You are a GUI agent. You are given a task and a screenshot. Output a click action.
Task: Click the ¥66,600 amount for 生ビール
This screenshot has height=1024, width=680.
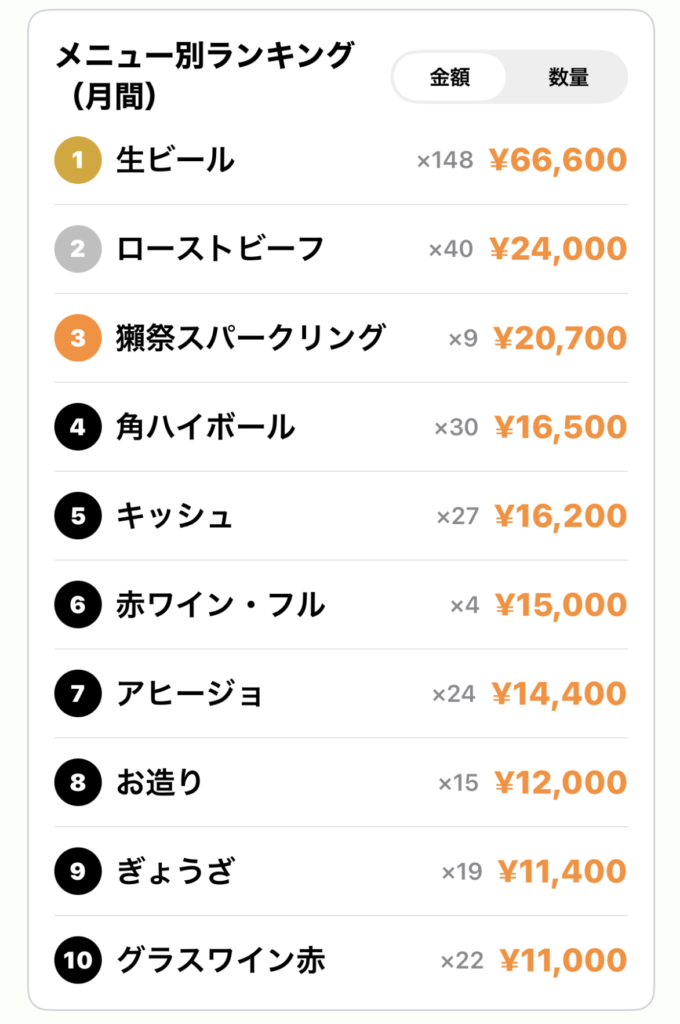(557, 160)
